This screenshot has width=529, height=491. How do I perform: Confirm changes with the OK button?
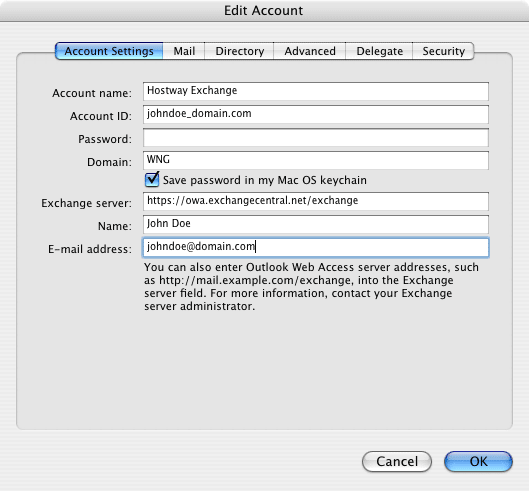click(478, 461)
